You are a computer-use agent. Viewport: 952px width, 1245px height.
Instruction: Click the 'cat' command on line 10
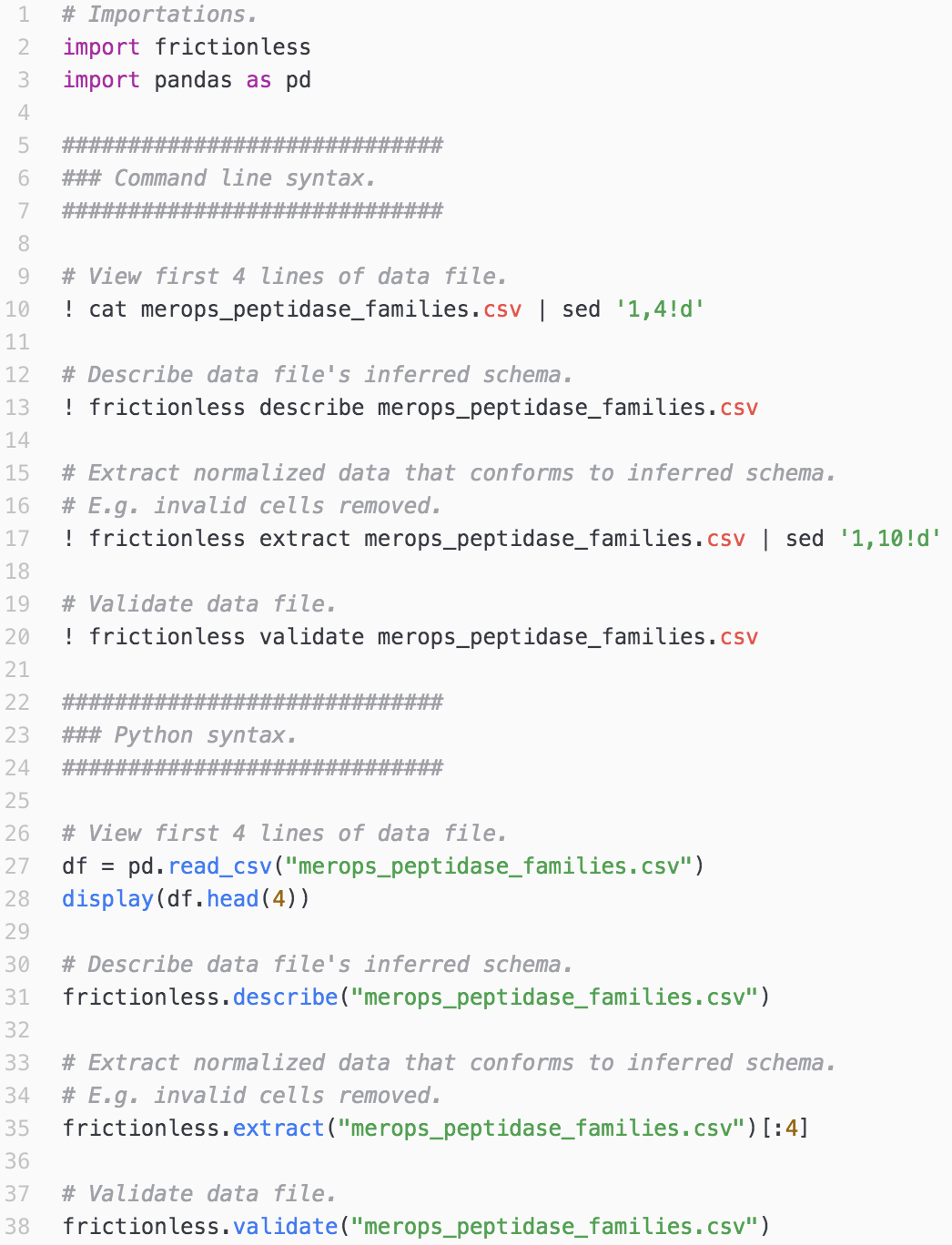pyautogui.click(x=107, y=309)
